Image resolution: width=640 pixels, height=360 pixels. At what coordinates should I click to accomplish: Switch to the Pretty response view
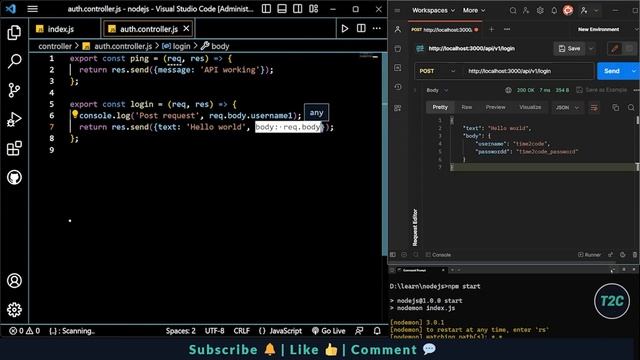pos(440,107)
